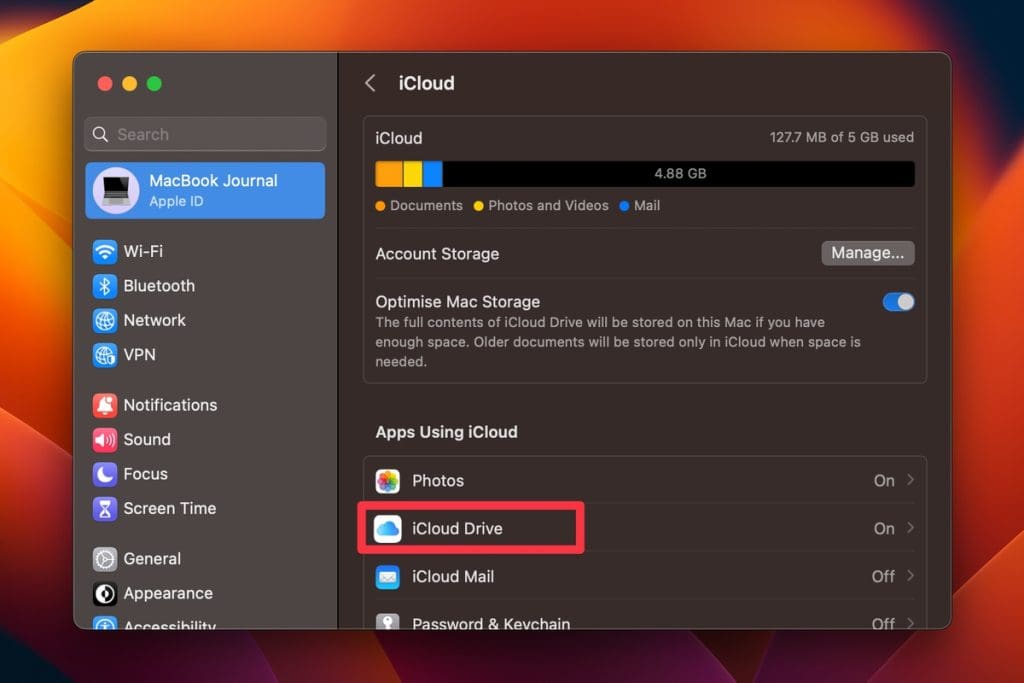The width and height of the screenshot is (1024, 683).
Task: Click the Account Storage label
Action: click(x=437, y=254)
